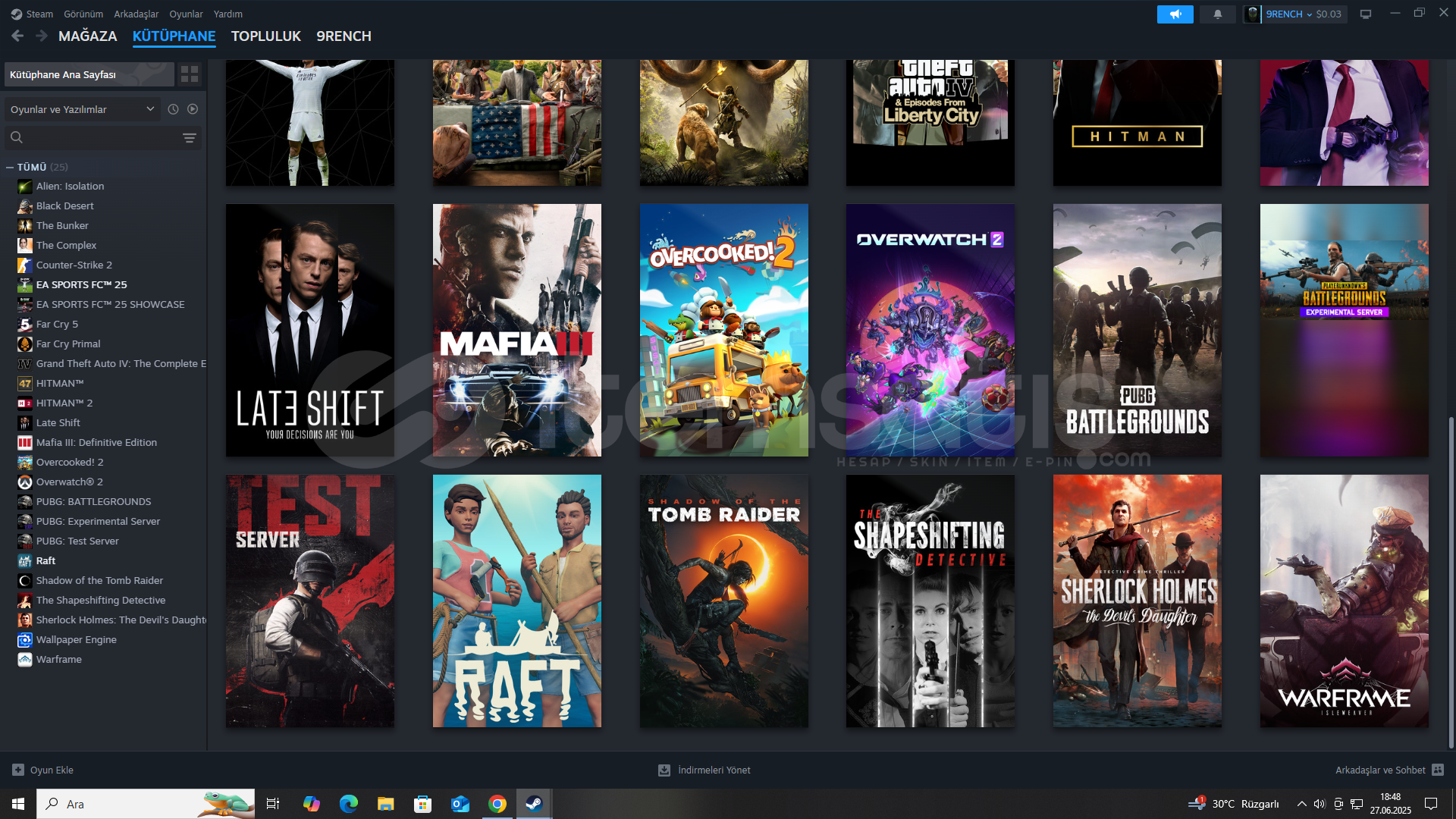Open Microsoft Edge from taskbar
1456x819 pixels.
[x=349, y=804]
